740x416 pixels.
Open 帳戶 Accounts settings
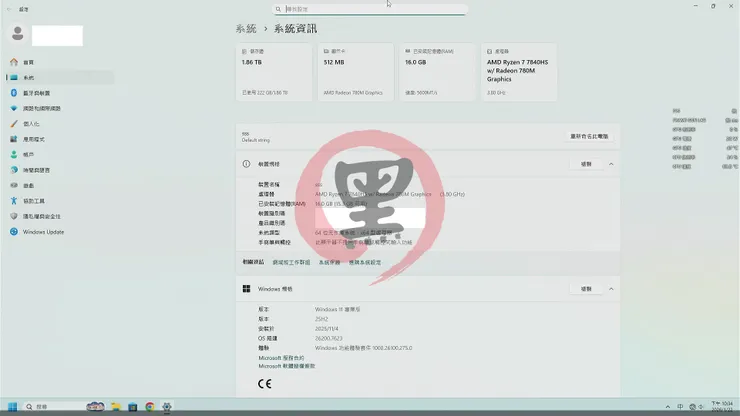pyautogui.click(x=28, y=154)
